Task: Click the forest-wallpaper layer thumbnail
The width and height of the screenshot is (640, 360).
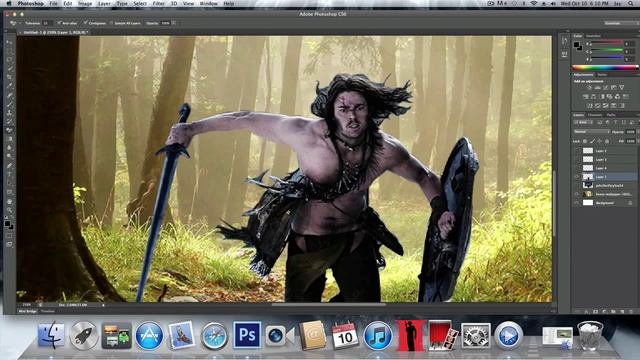Action: point(588,194)
